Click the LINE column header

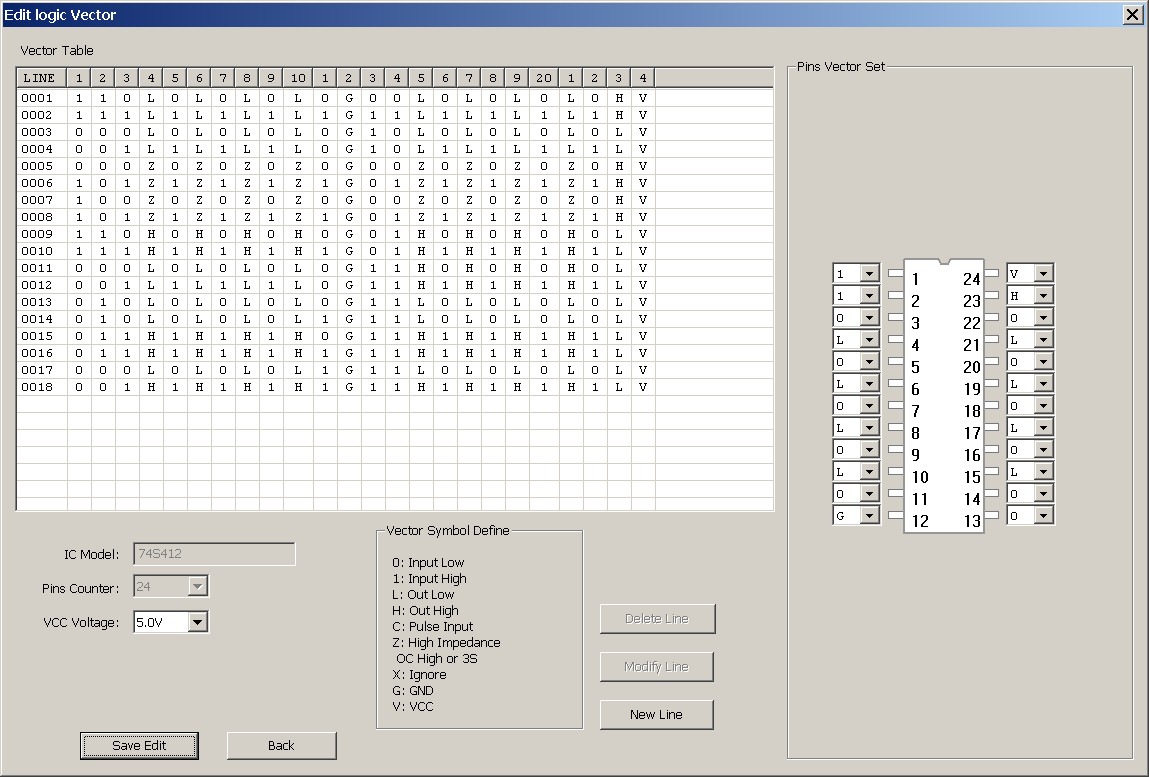[x=40, y=78]
